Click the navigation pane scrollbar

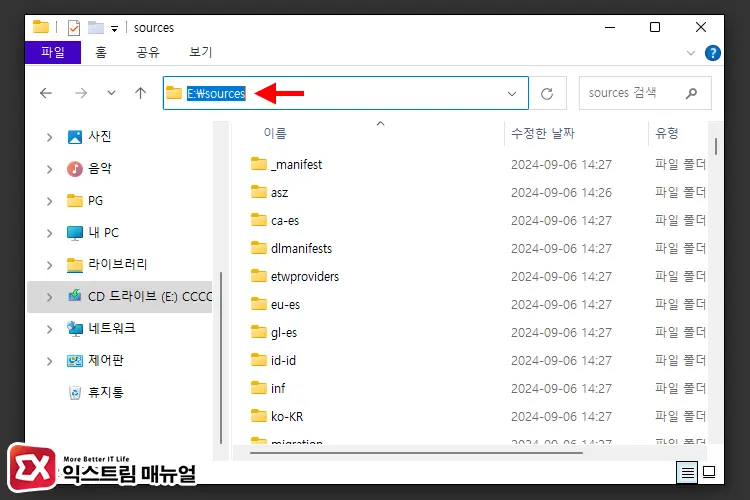point(221,357)
